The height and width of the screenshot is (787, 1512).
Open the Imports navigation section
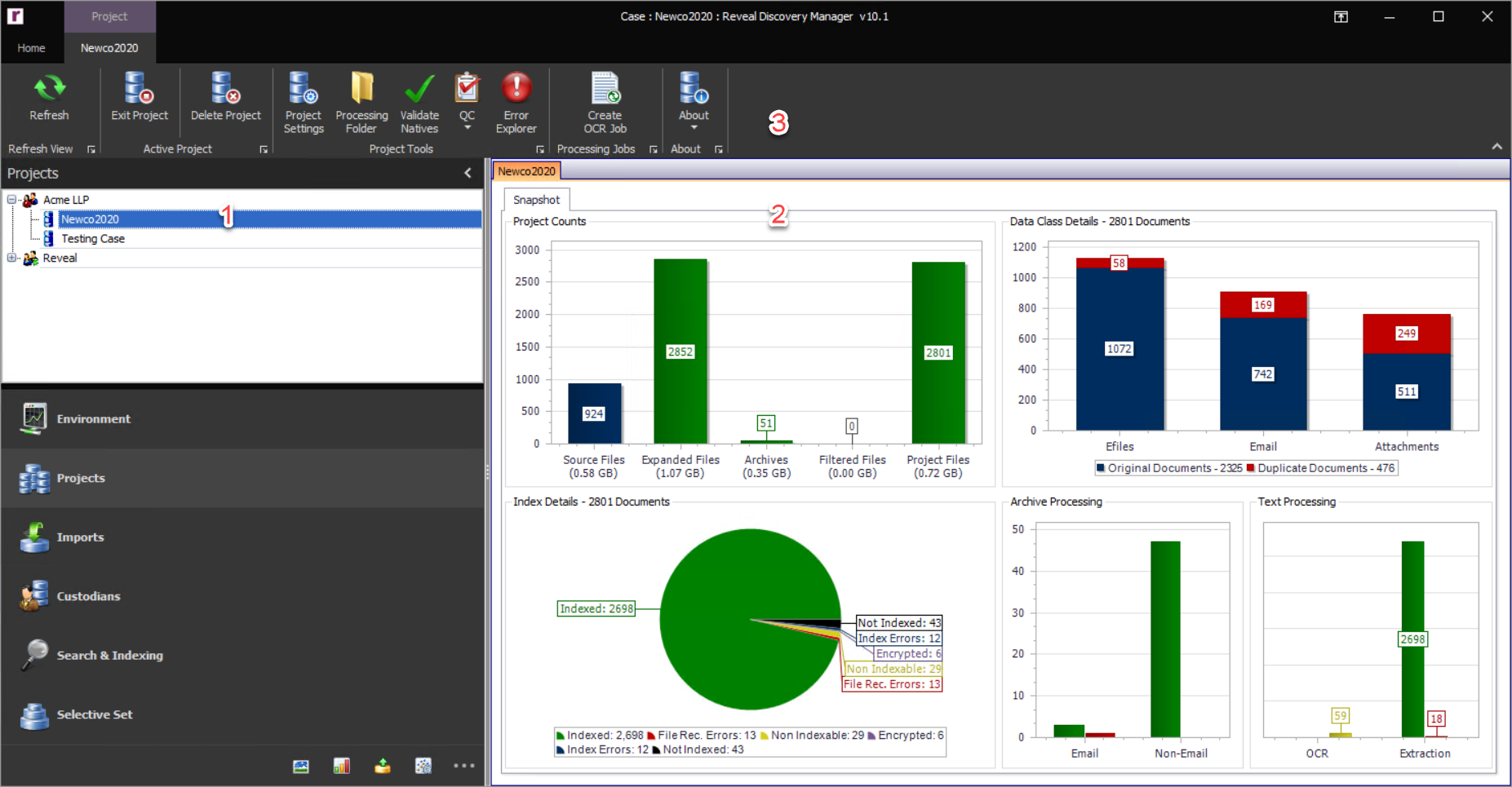pyautogui.click(x=242, y=537)
